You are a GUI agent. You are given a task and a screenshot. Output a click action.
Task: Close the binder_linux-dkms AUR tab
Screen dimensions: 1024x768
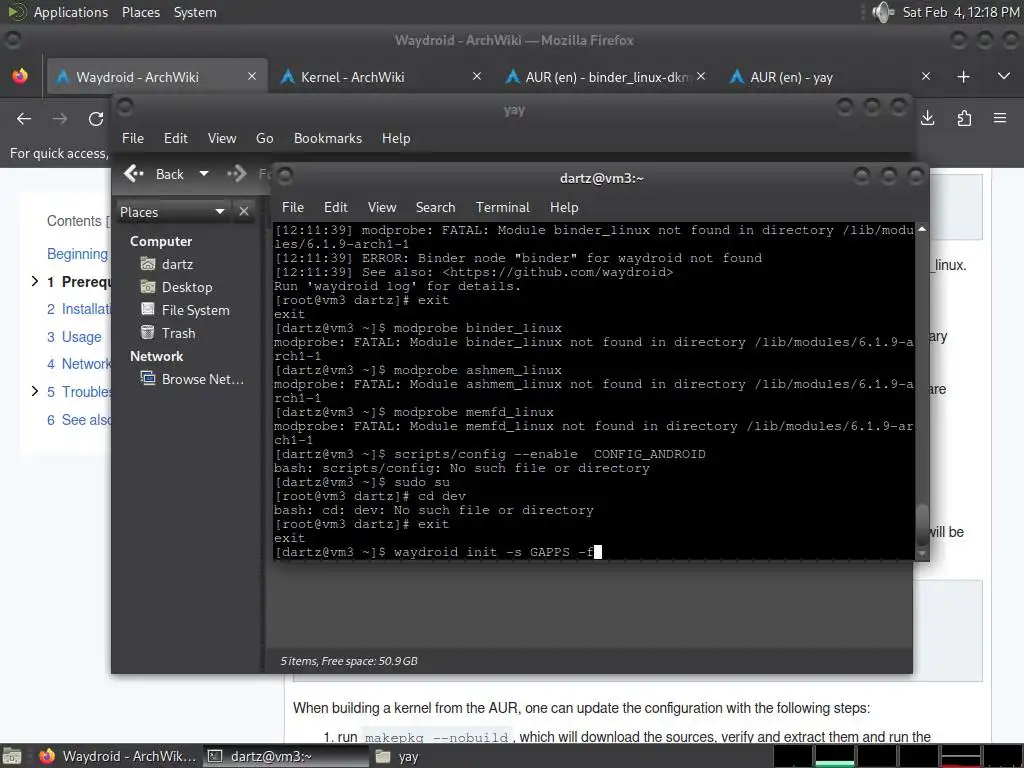coord(701,76)
